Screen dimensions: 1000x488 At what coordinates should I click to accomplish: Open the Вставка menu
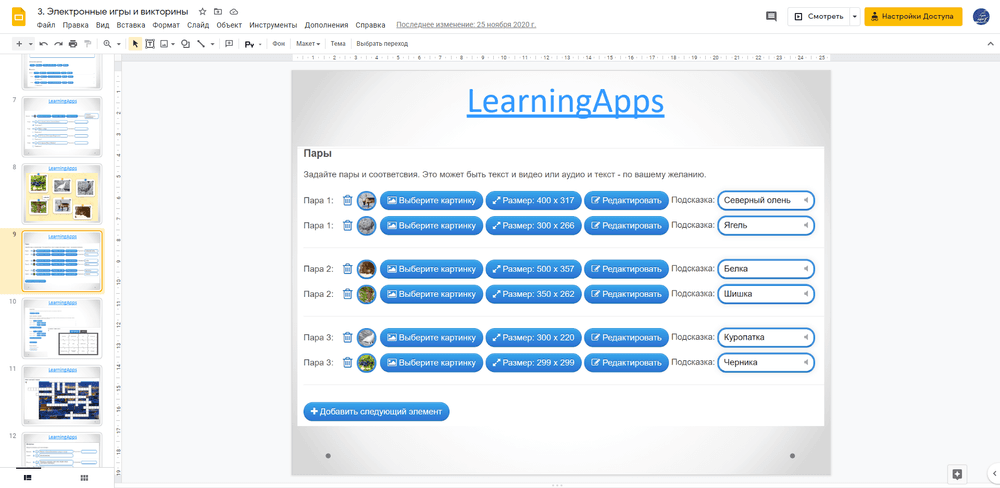131,26
